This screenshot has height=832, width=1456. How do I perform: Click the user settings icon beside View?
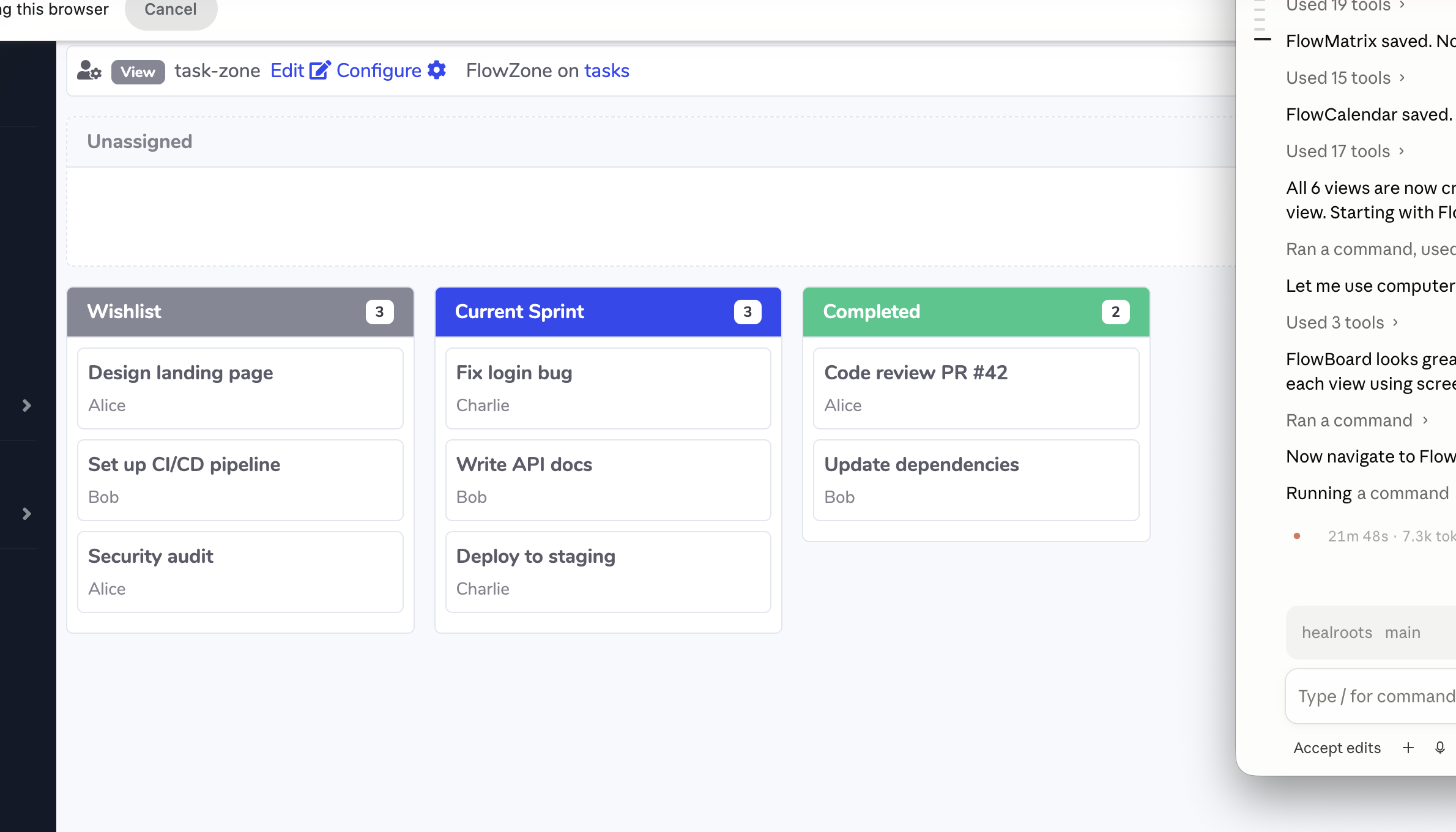coord(89,71)
